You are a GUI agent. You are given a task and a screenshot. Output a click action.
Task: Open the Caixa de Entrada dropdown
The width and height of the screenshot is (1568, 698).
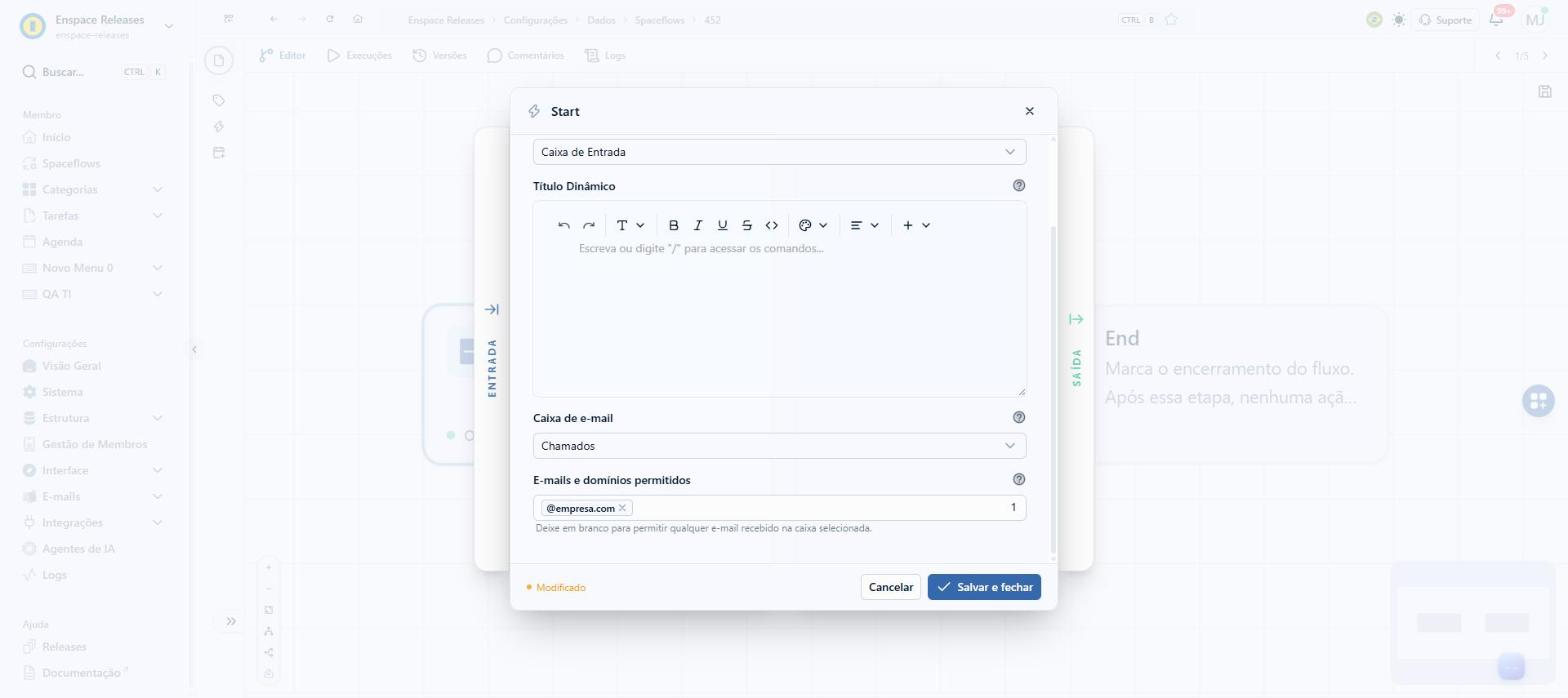779,152
